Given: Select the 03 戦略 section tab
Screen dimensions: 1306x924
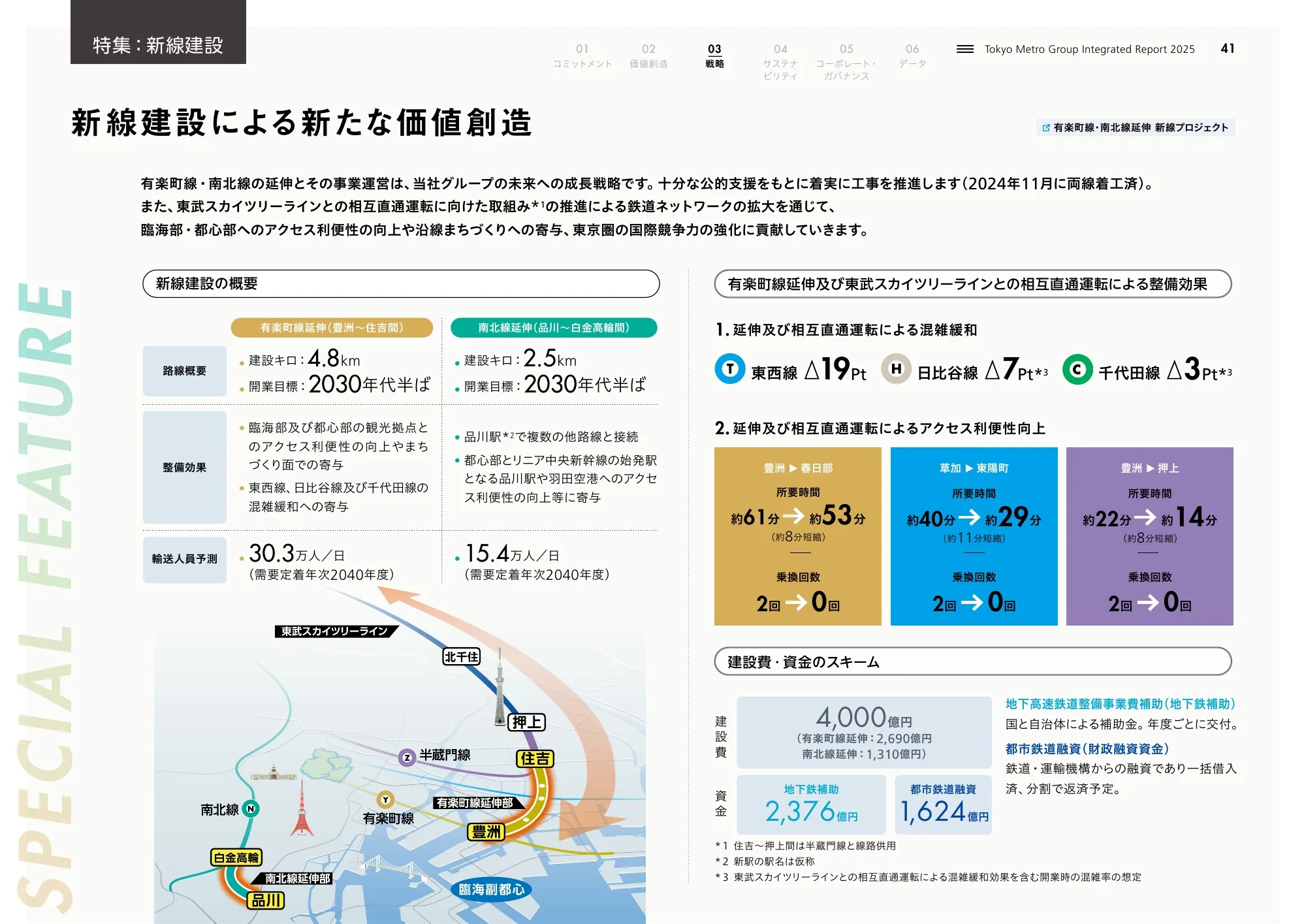Looking at the screenshot, I should (x=714, y=56).
